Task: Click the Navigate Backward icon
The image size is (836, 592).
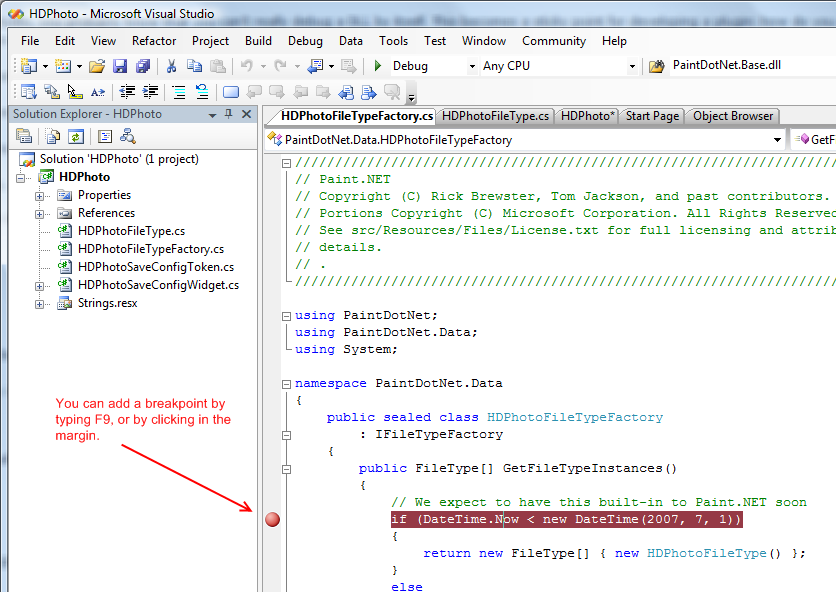Action: click(x=316, y=66)
